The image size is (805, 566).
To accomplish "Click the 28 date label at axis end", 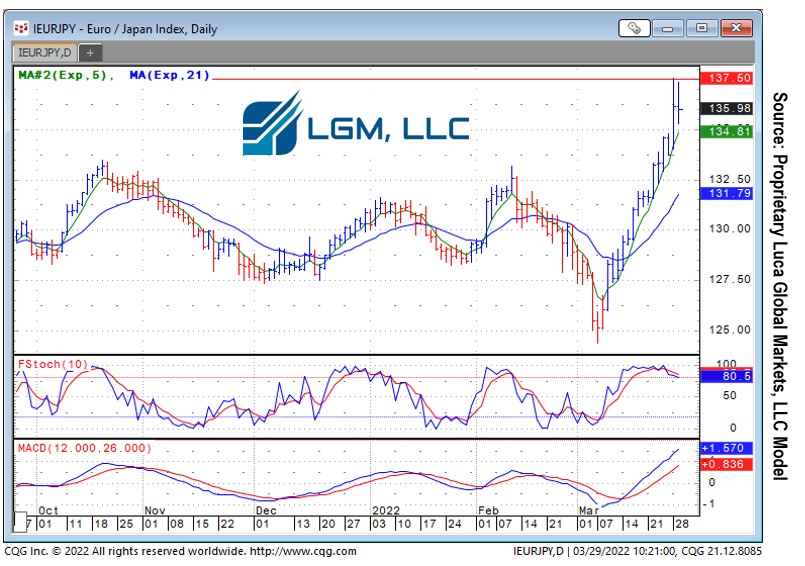I will tap(681, 524).
